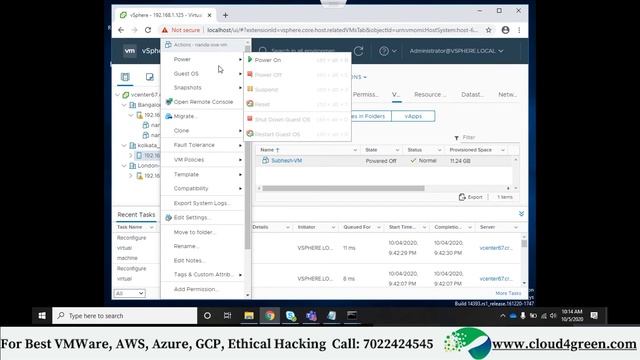Click the Type here to search box

[x=125, y=316]
